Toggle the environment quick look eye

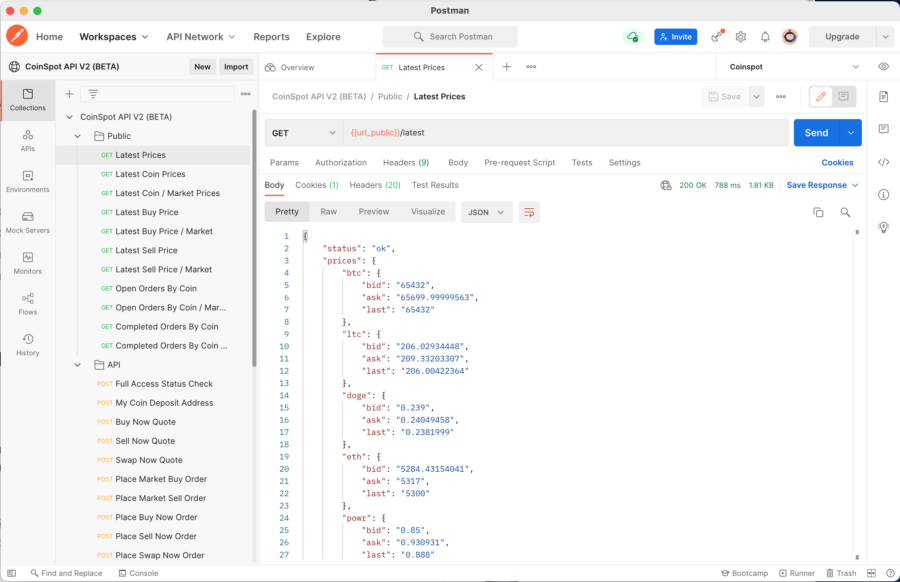[x=883, y=67]
